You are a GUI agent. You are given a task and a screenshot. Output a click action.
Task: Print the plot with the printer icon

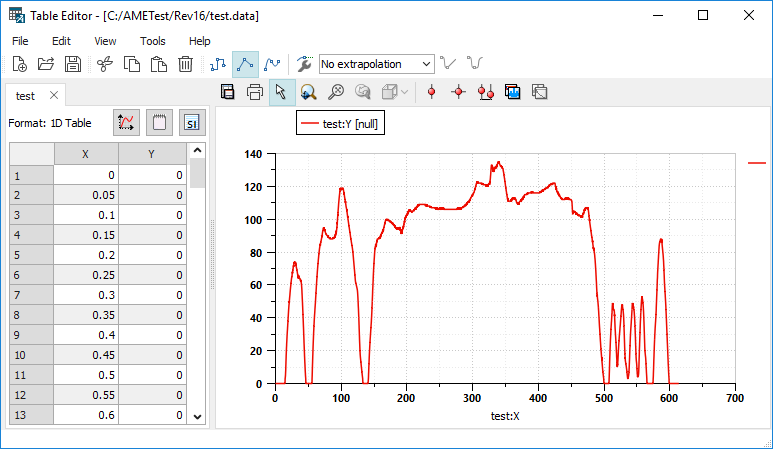255,92
